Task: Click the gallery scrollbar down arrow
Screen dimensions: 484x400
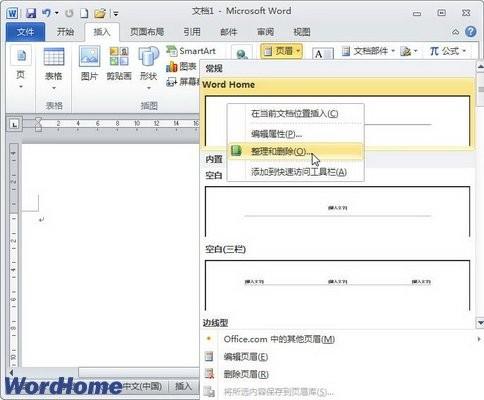Action: 480,323
